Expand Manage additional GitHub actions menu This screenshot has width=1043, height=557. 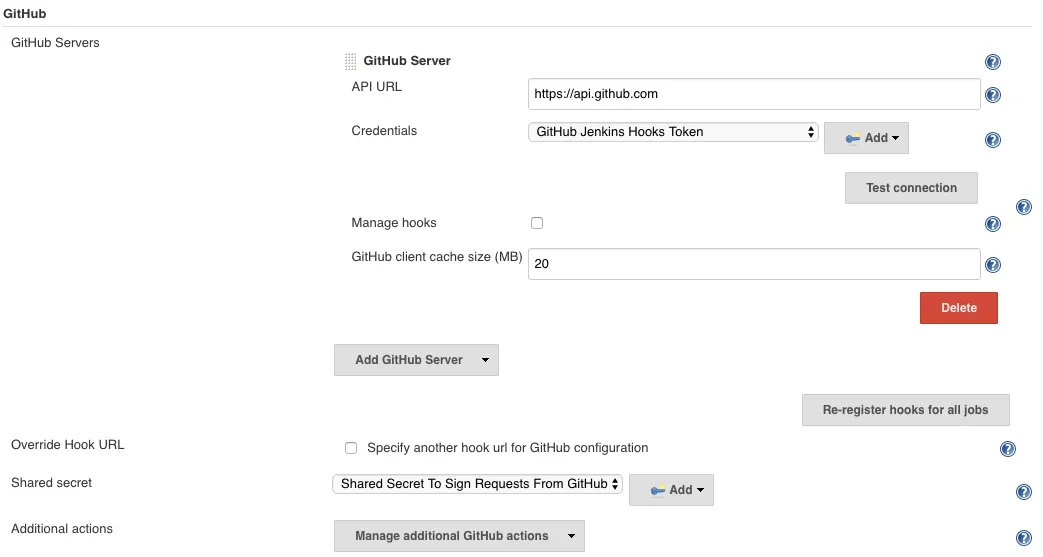pyautogui.click(x=459, y=536)
